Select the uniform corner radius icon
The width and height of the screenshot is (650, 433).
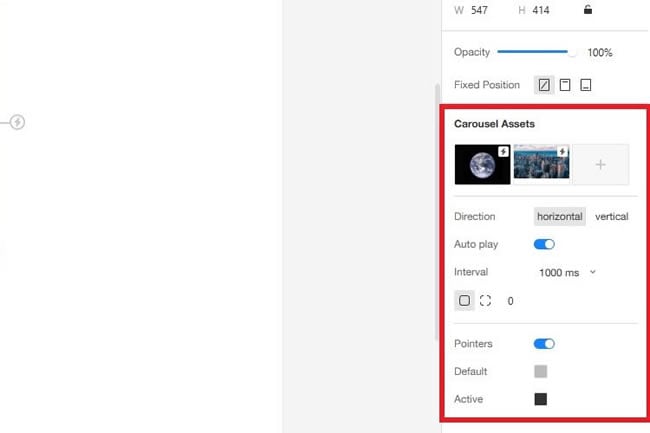pos(464,300)
